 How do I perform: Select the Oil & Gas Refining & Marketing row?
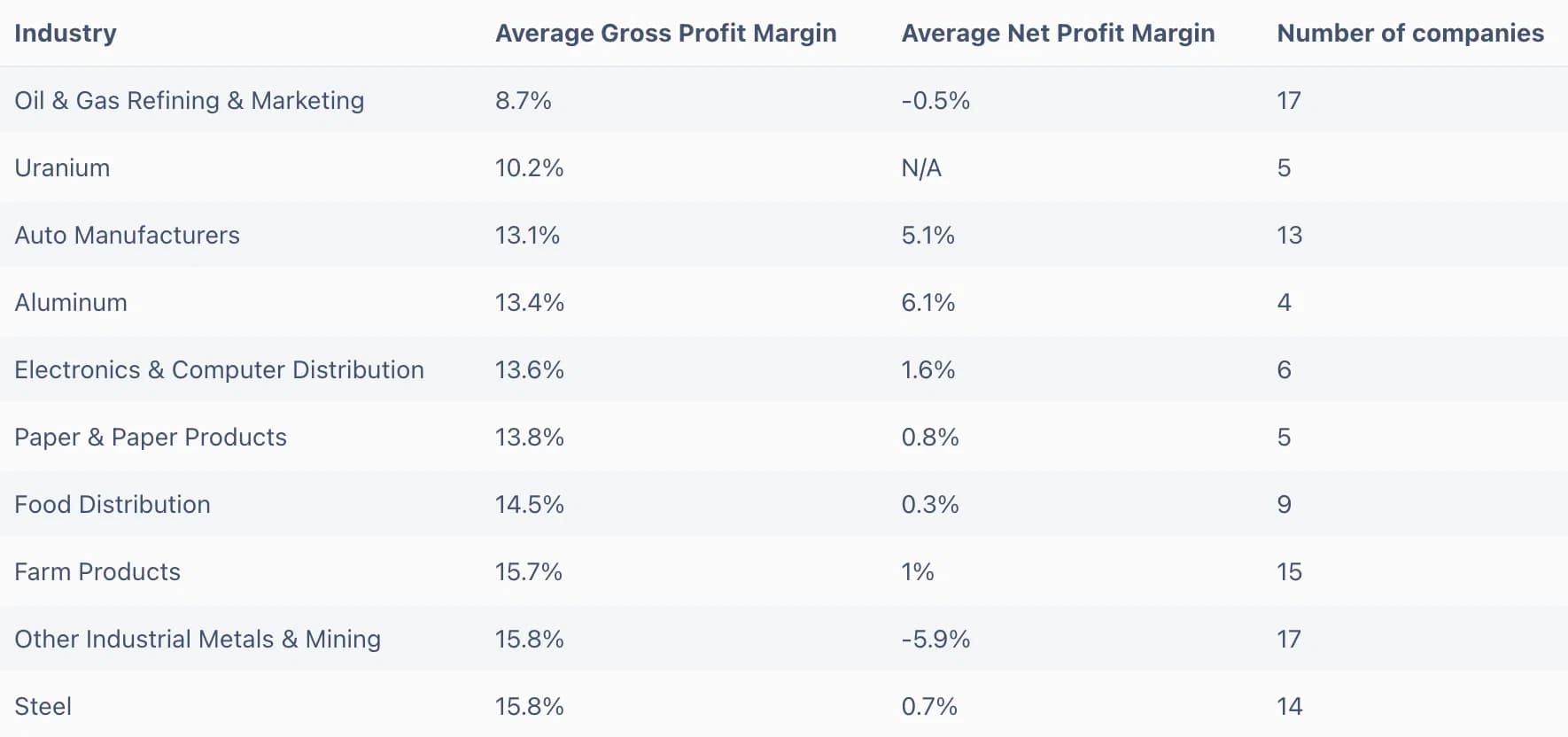(x=784, y=100)
